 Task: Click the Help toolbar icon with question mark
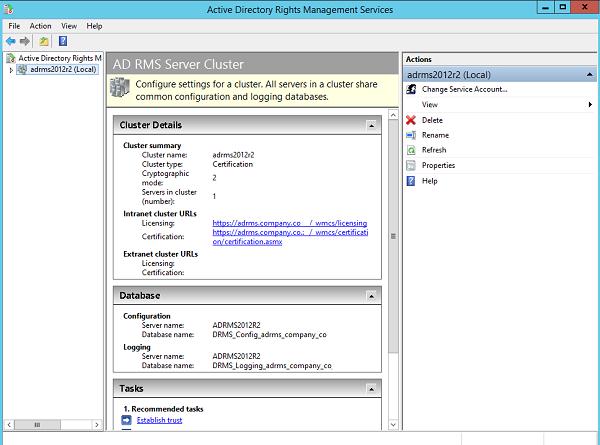(63, 41)
